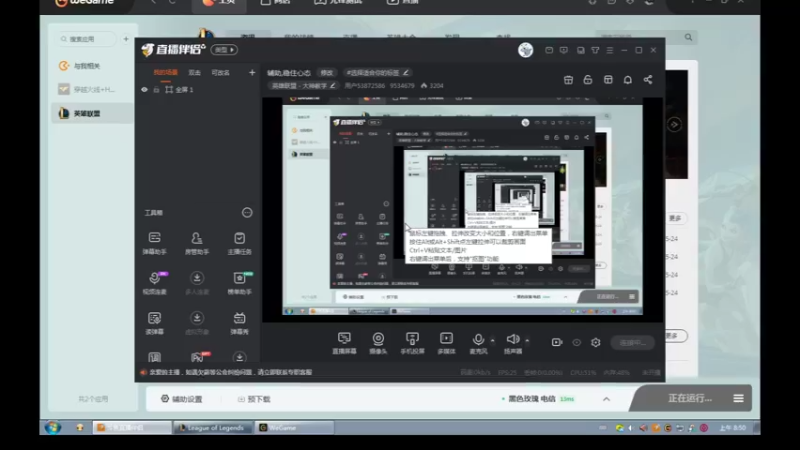The image size is (800, 450).
Task: Add a new scene with plus icon
Action: tap(252, 72)
